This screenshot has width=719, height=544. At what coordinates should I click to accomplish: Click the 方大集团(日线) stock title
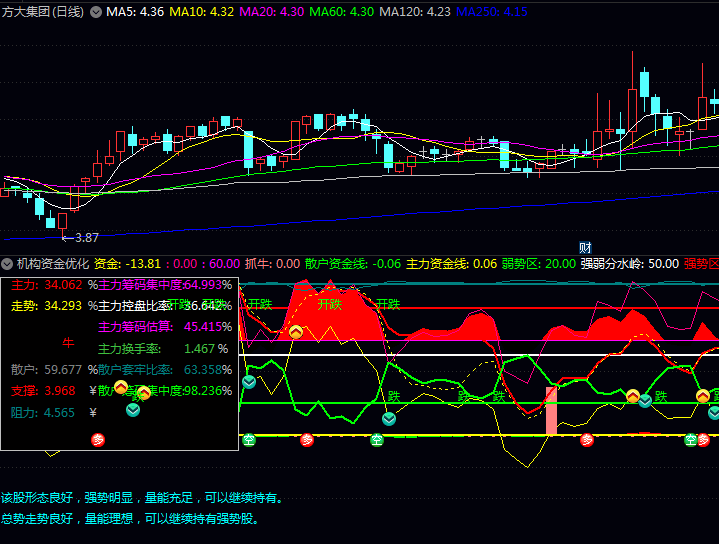pyautogui.click(x=42, y=12)
